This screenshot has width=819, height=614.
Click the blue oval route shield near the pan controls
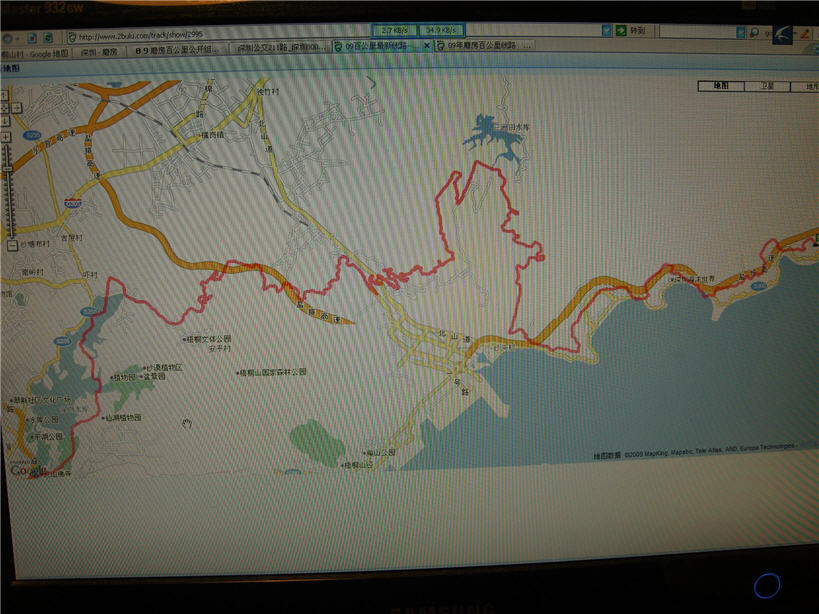32,135
